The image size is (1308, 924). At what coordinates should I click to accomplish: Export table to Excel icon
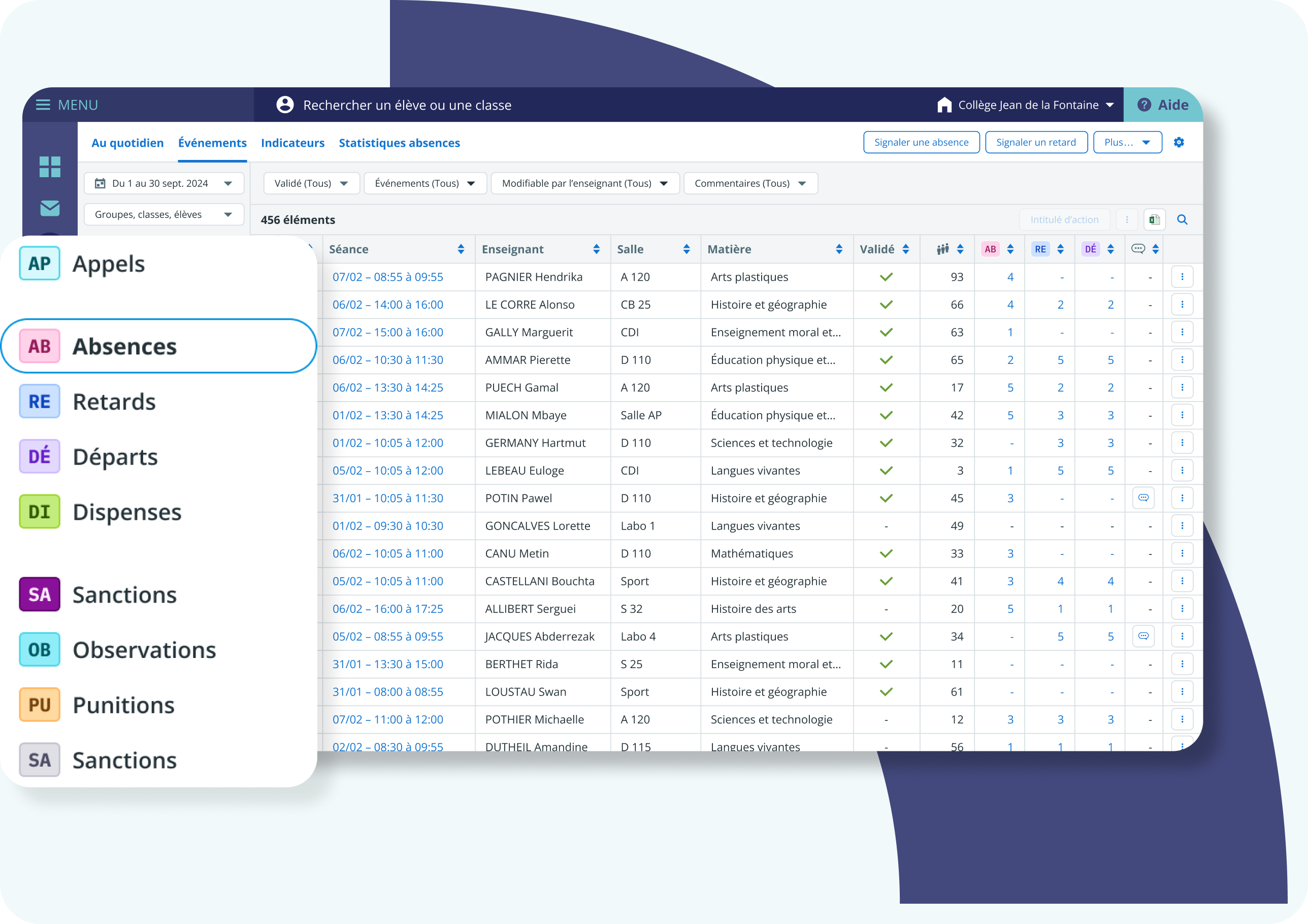(1154, 220)
